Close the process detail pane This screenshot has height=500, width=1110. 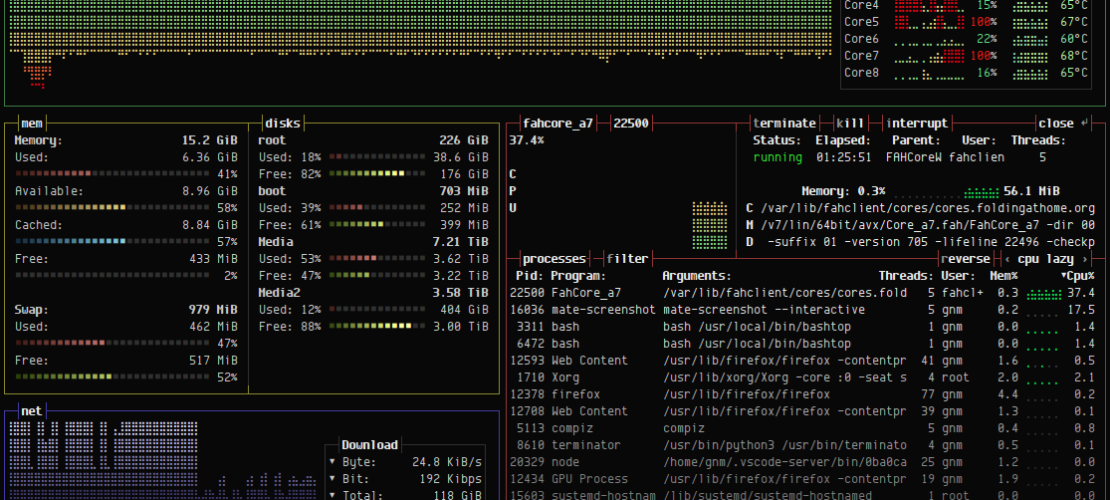point(1055,124)
